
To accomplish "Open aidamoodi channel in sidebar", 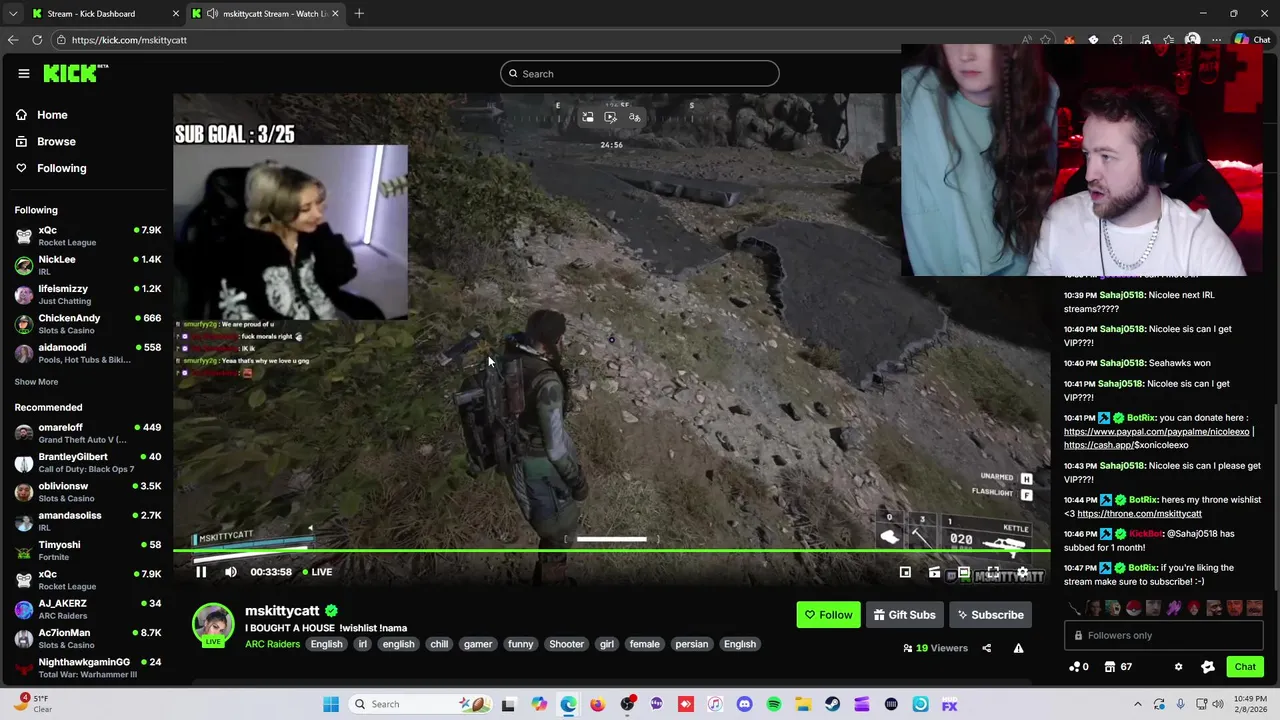I will 88,353.
